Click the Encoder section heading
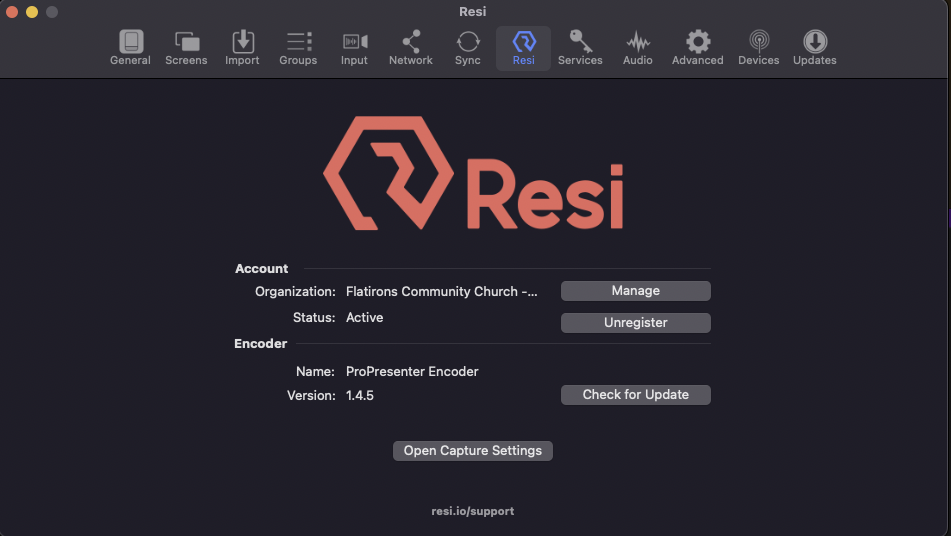Viewport: 951px width, 536px height. tap(260, 344)
